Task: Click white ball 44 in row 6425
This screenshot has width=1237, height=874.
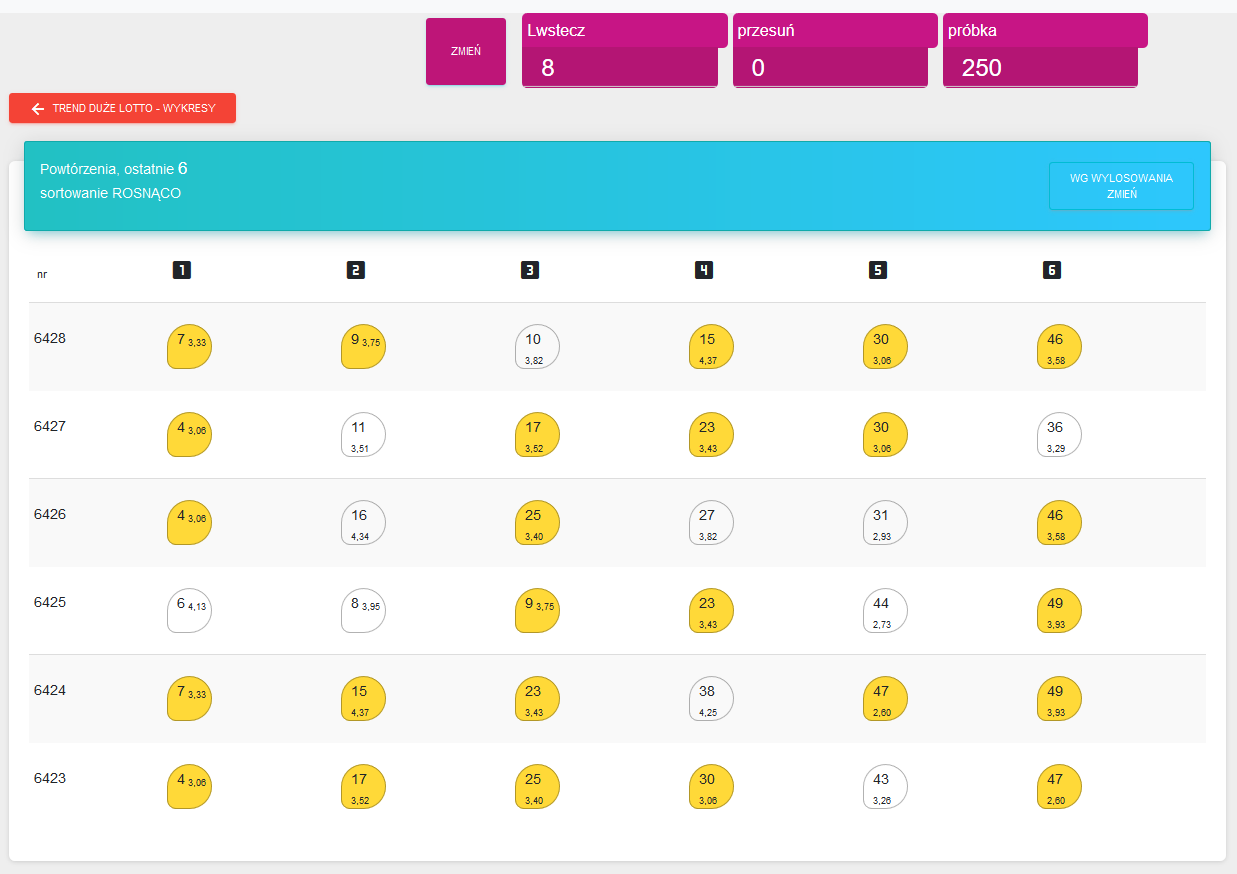Action: (885, 610)
